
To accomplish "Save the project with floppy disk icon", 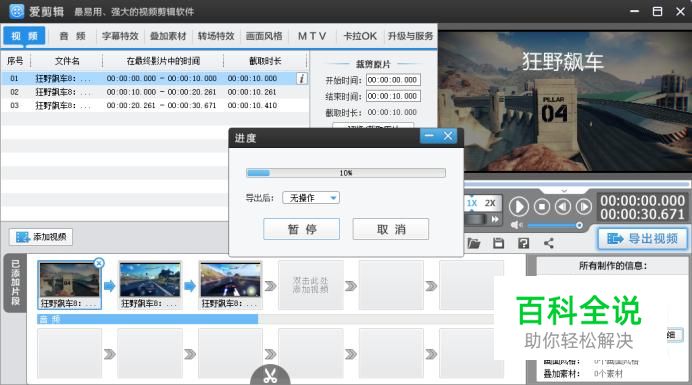I will [x=498, y=243].
